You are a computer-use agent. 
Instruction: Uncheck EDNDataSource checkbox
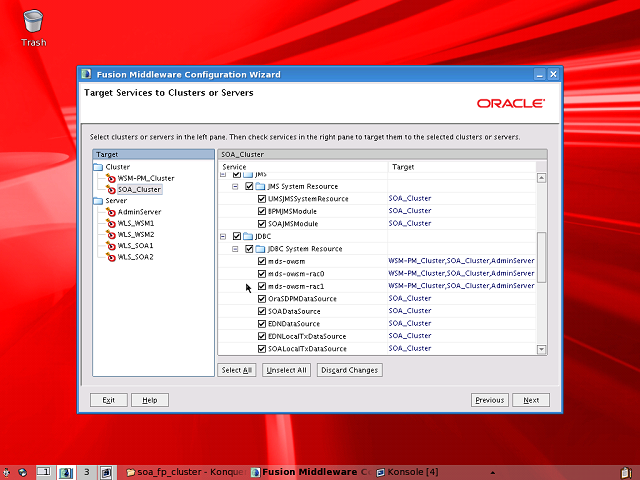click(x=262, y=324)
